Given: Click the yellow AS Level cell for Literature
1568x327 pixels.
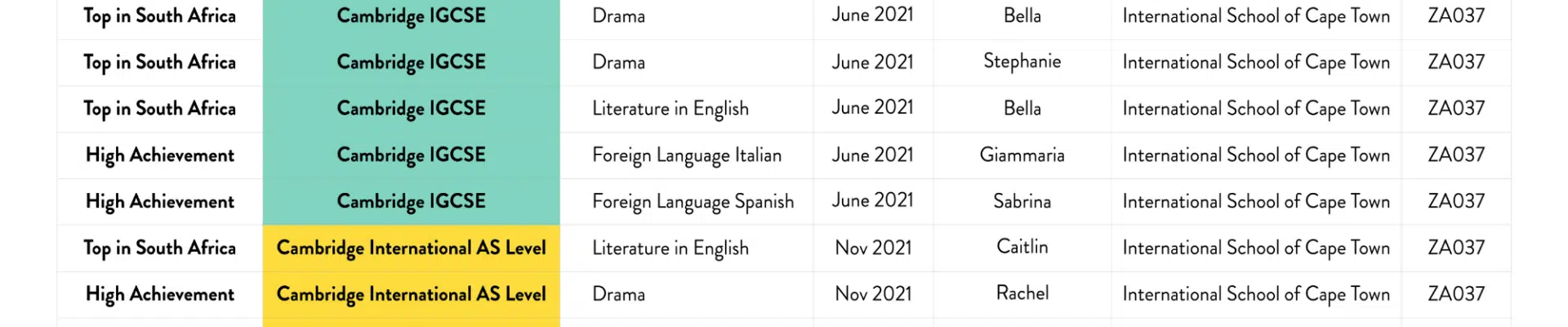Looking at the screenshot, I should click(411, 248).
